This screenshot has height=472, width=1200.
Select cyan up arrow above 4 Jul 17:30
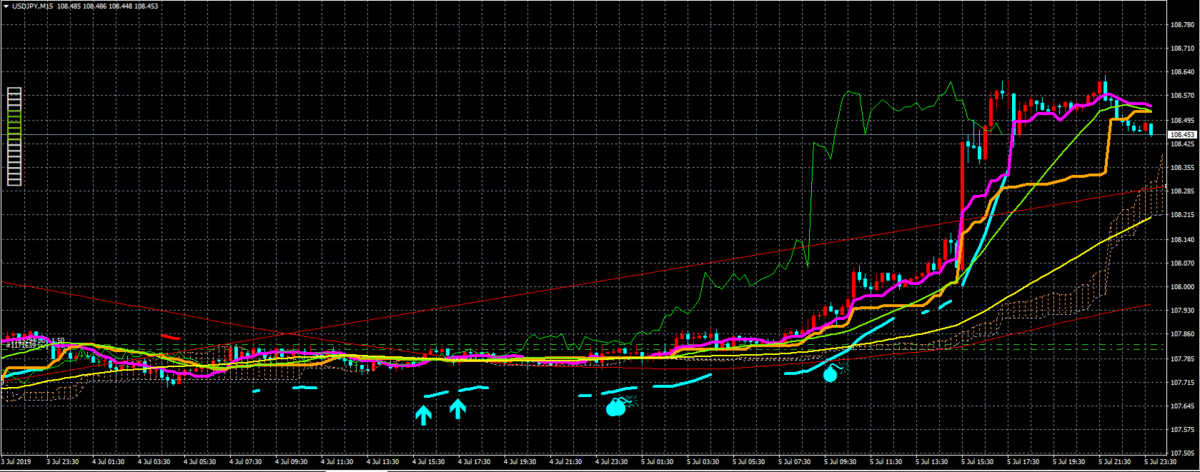click(458, 409)
